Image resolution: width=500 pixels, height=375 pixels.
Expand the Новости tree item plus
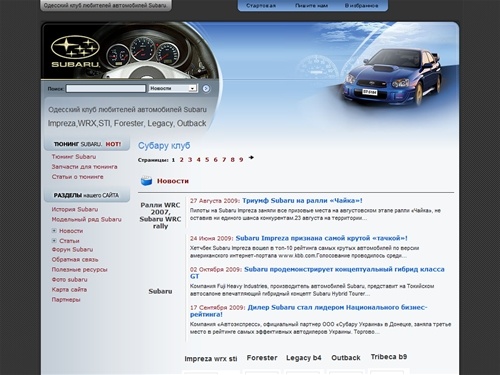(54, 230)
